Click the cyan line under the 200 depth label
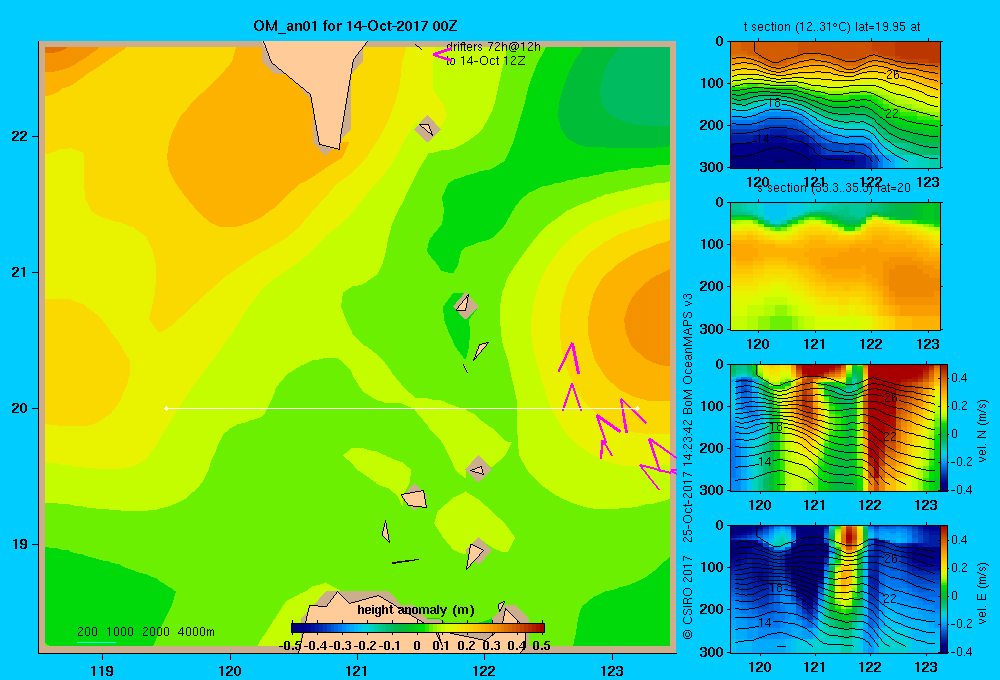 (96, 642)
